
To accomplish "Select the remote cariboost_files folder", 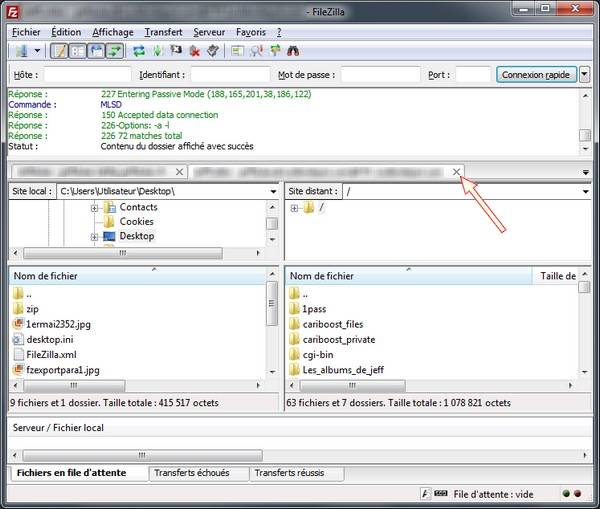I will click(x=333, y=325).
